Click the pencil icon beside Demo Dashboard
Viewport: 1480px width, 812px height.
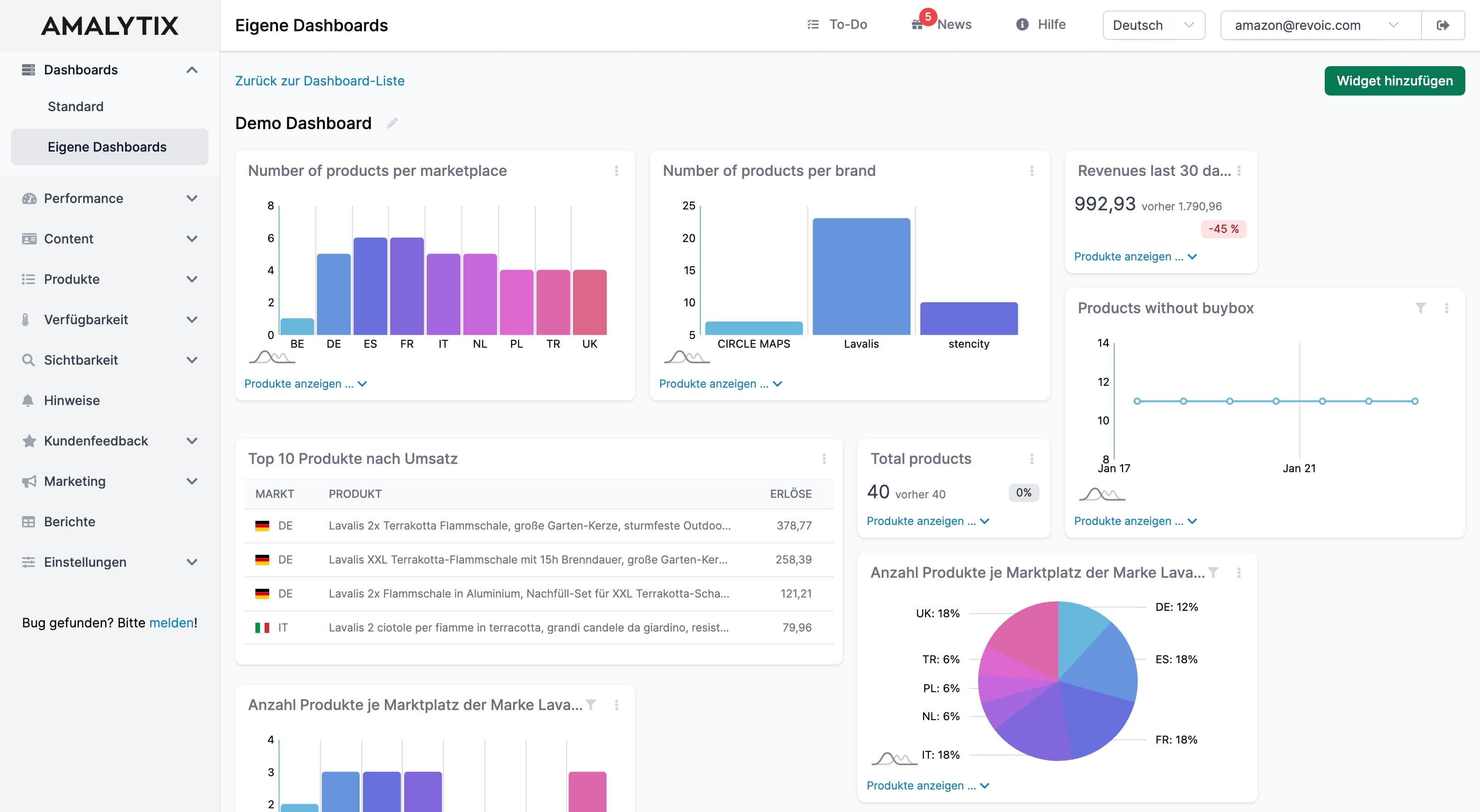(x=392, y=124)
